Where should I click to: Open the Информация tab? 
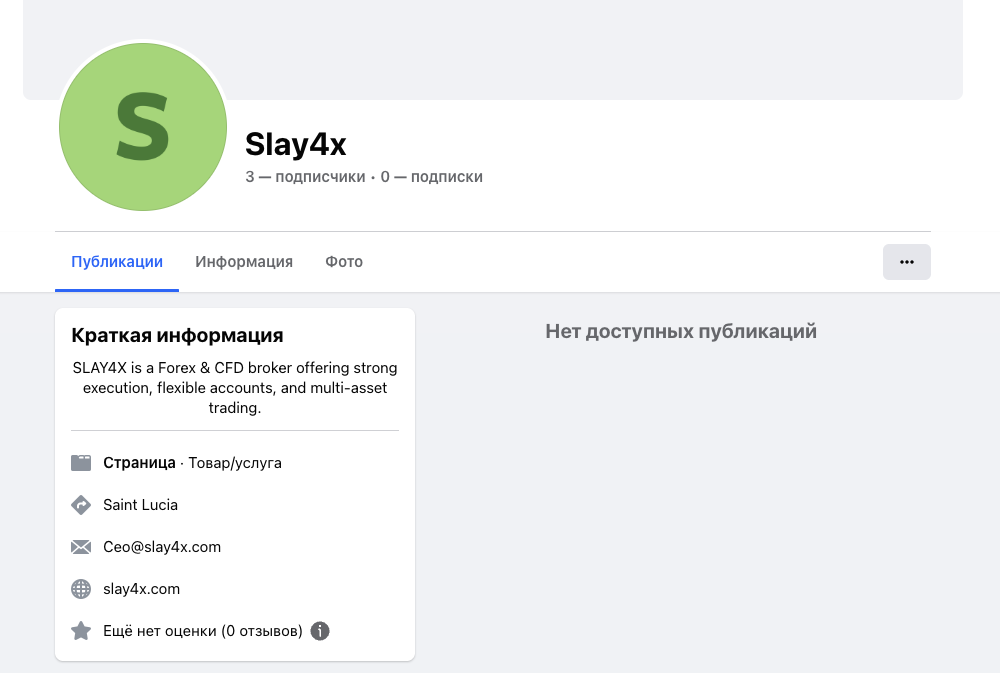244,262
